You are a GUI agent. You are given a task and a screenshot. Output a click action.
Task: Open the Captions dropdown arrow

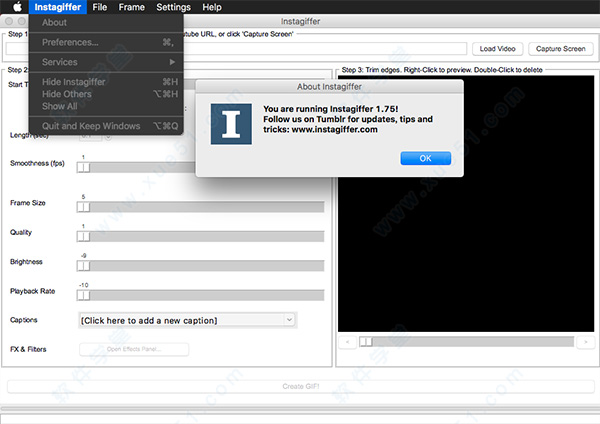pyautogui.click(x=289, y=320)
